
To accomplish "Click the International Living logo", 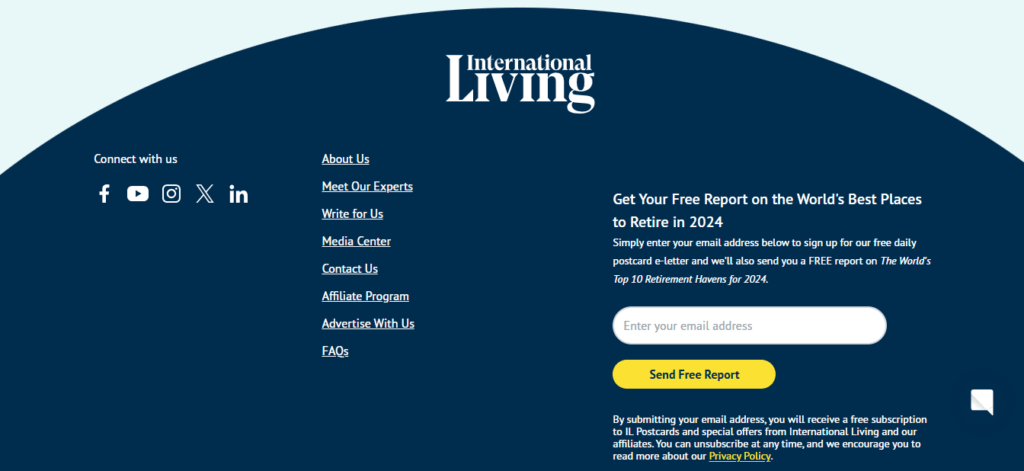I will point(520,83).
